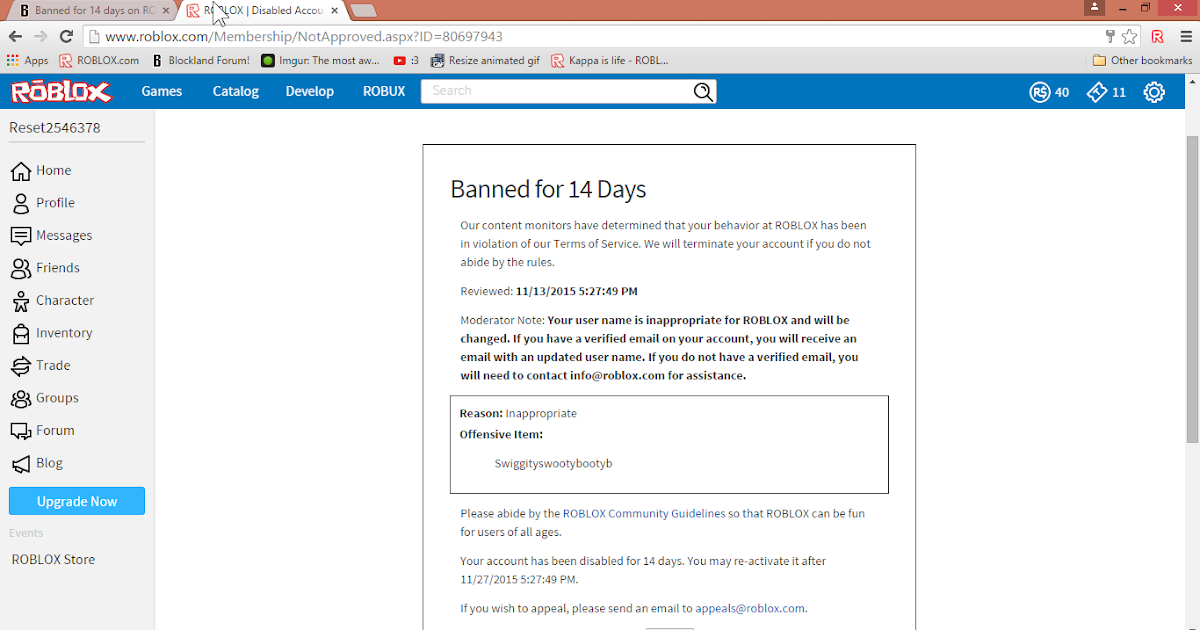
Task: Close the ROBLOX Disabled Account tab
Action: tap(335, 11)
